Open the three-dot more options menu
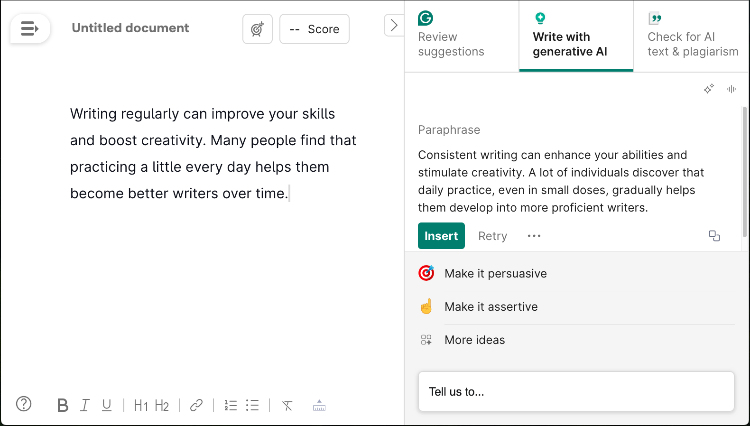 coord(534,236)
